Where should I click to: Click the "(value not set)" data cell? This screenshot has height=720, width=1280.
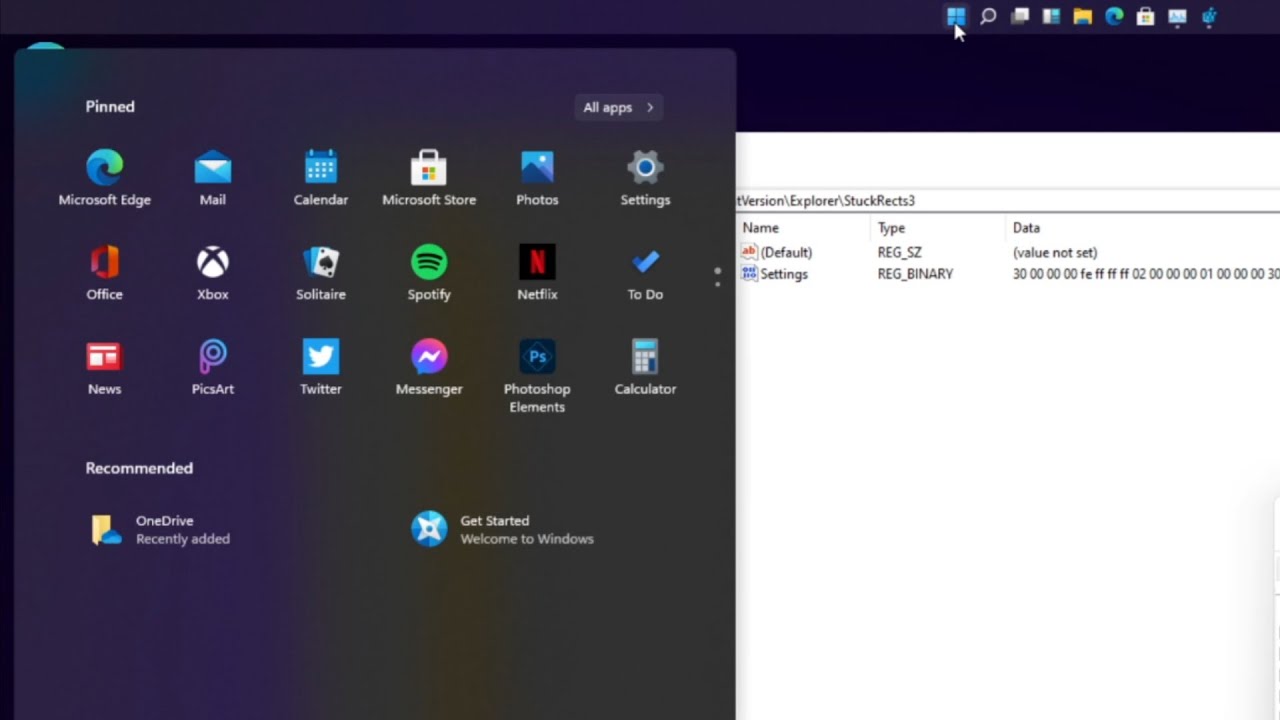[x=1055, y=253]
